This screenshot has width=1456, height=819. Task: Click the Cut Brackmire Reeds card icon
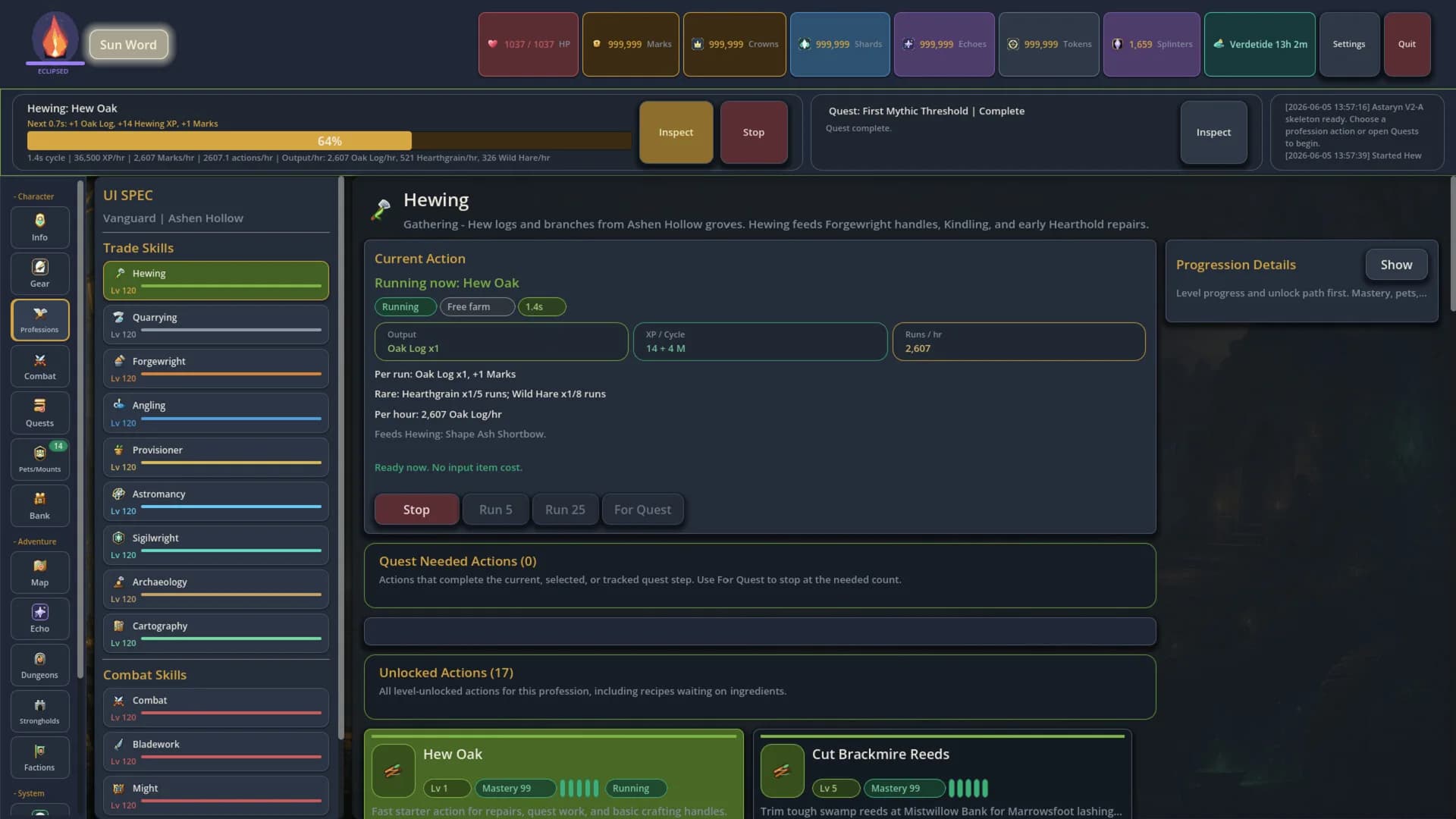click(x=782, y=770)
